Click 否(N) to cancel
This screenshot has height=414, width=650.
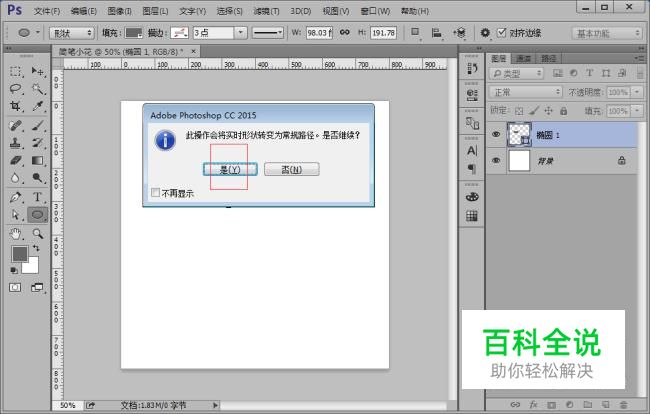pos(292,169)
